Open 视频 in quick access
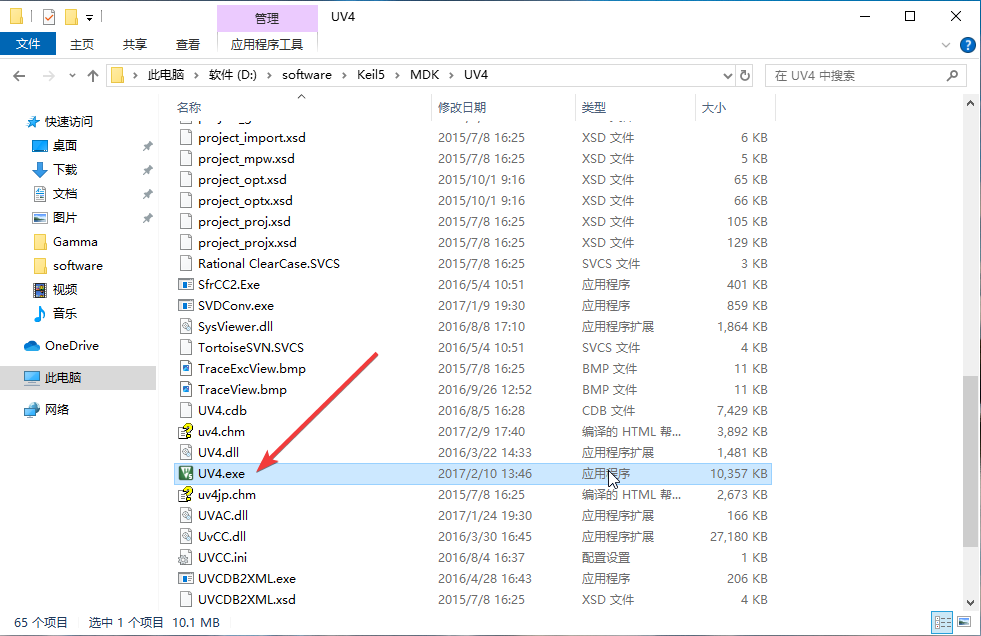 (x=54, y=290)
